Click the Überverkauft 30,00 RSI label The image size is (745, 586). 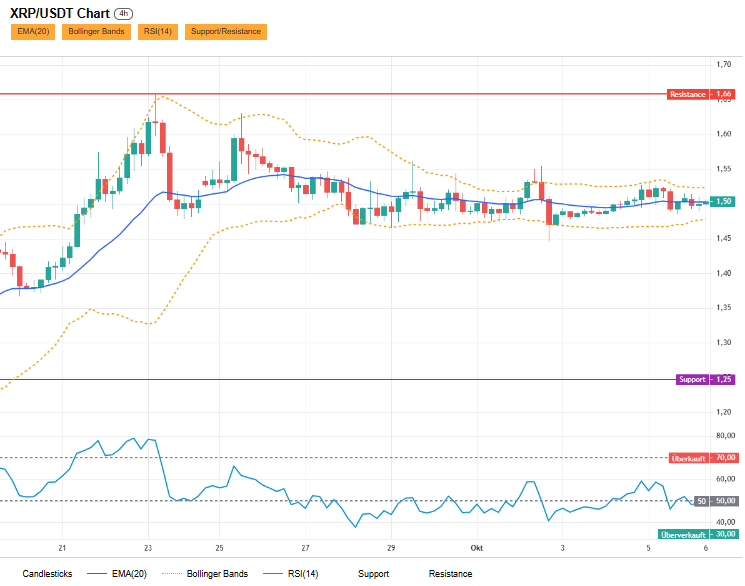tap(698, 534)
